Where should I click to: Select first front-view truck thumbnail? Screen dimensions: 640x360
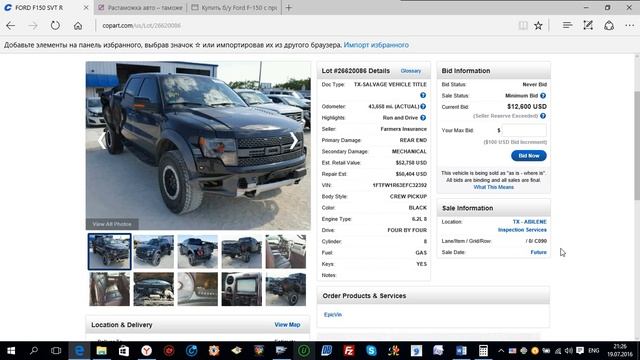click(x=109, y=251)
